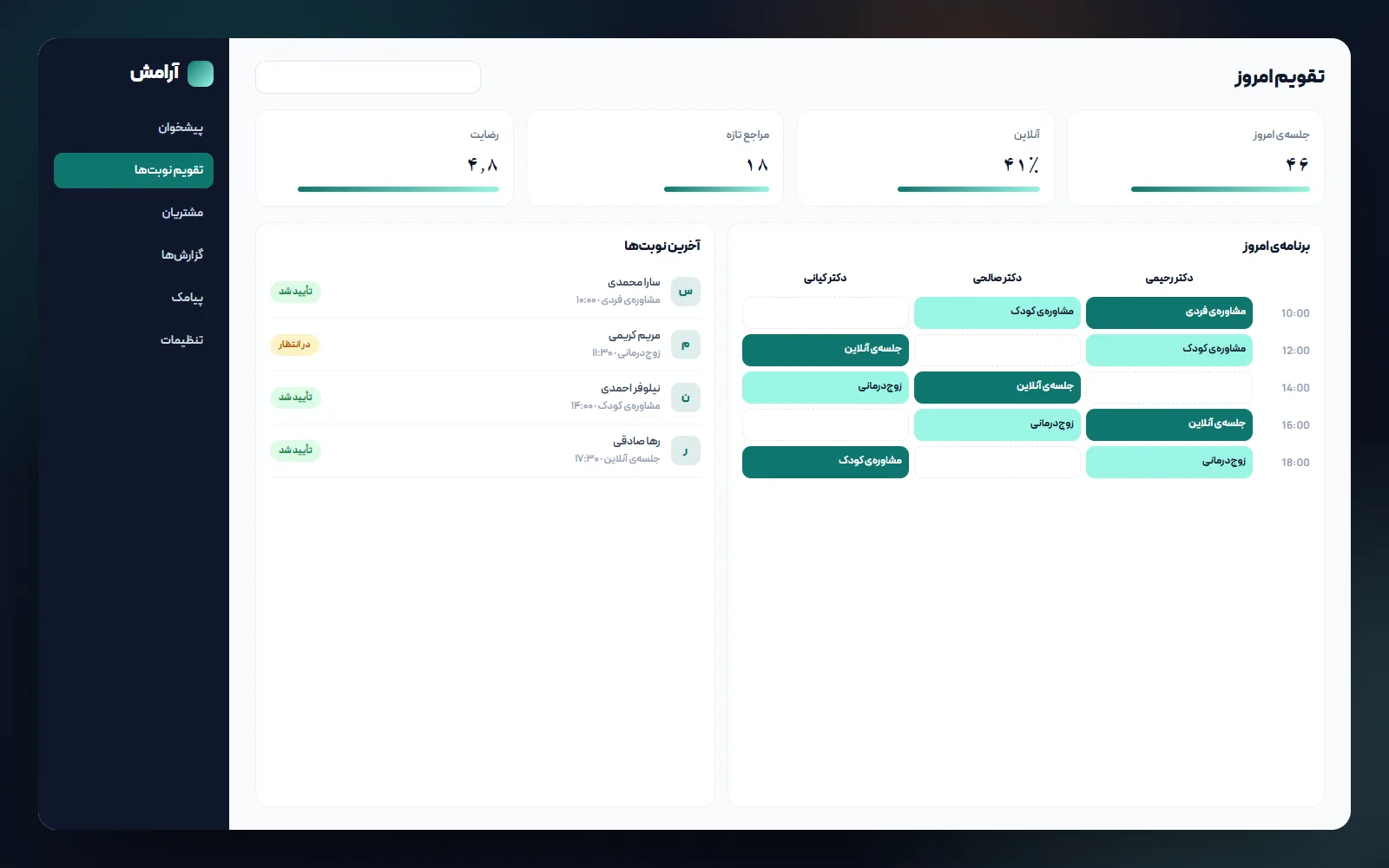
Task: Go to مشتریان in the sidebar
Action: click(x=134, y=214)
